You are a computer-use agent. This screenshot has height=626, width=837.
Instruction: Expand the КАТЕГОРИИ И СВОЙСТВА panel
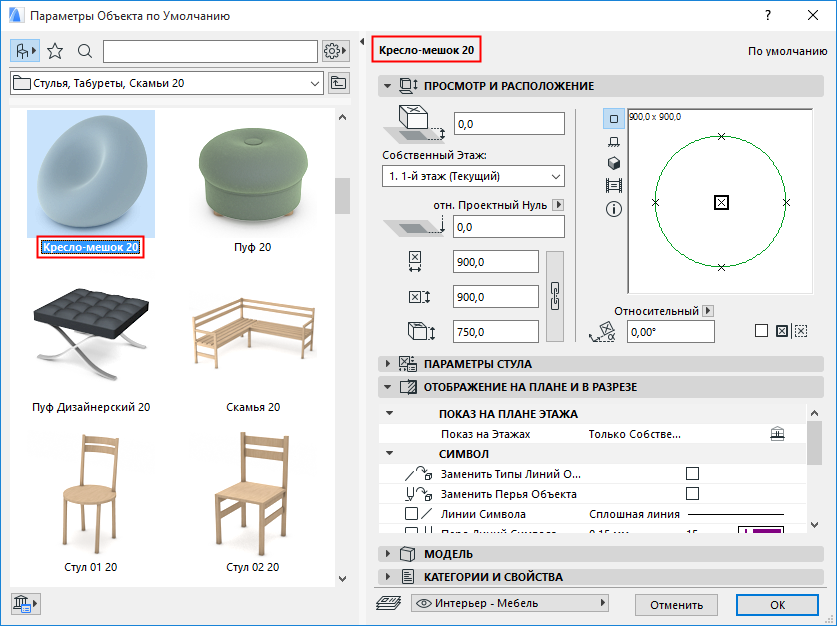point(388,577)
